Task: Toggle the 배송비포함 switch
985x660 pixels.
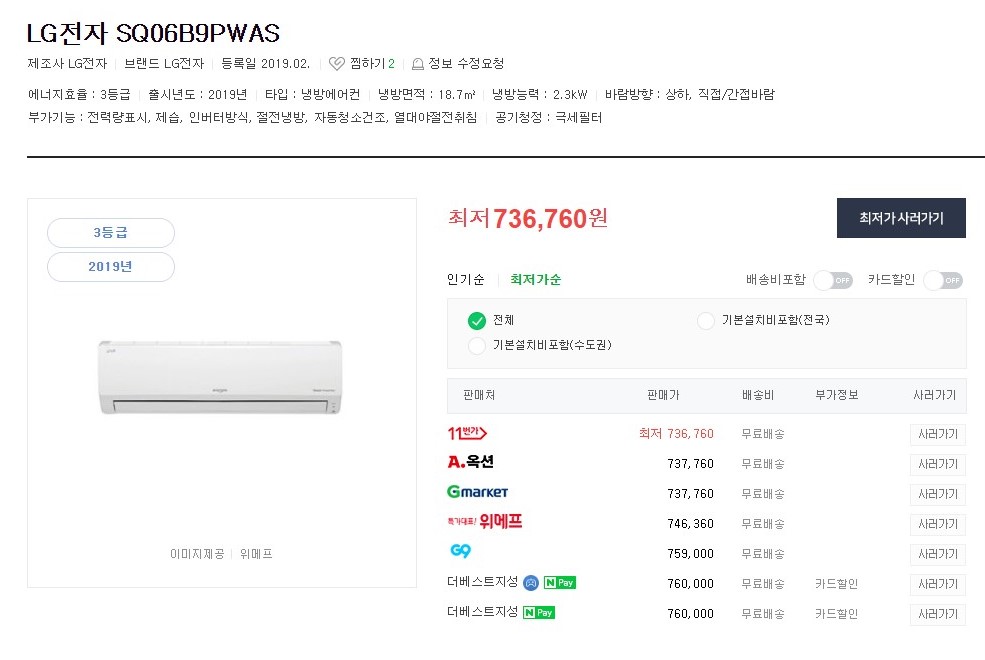Action: [x=833, y=280]
